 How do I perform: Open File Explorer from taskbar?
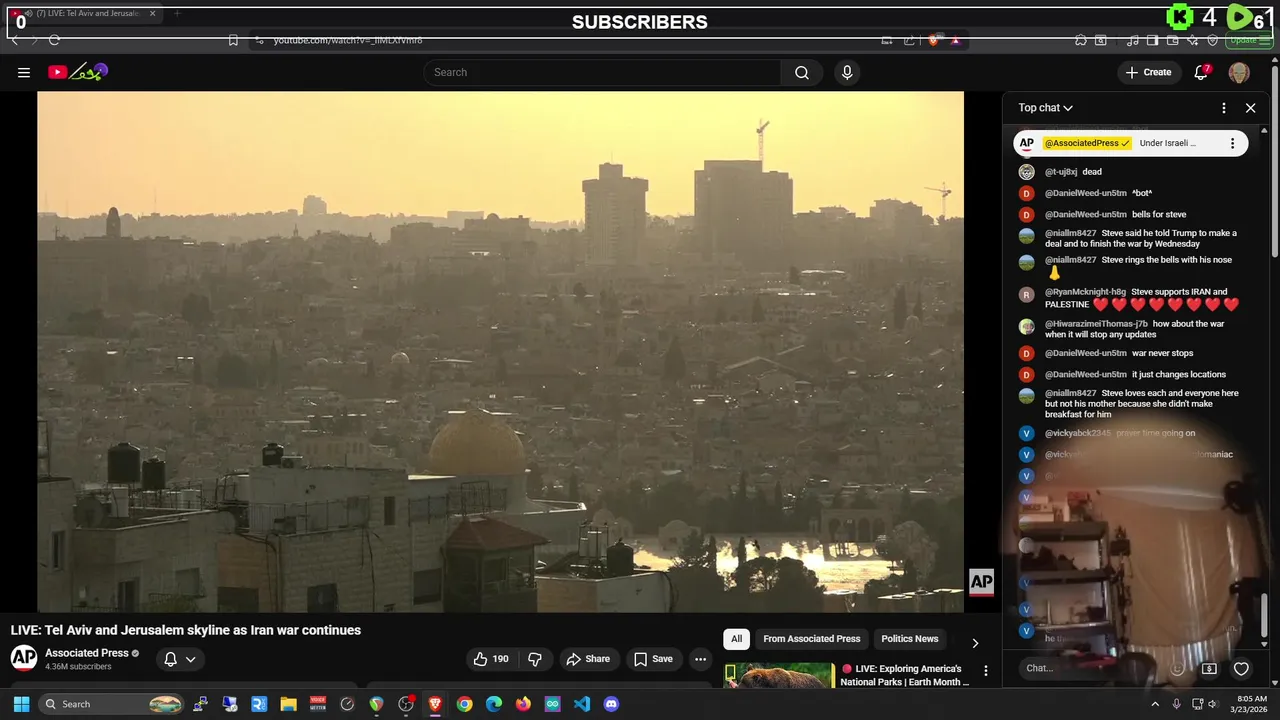(288, 704)
